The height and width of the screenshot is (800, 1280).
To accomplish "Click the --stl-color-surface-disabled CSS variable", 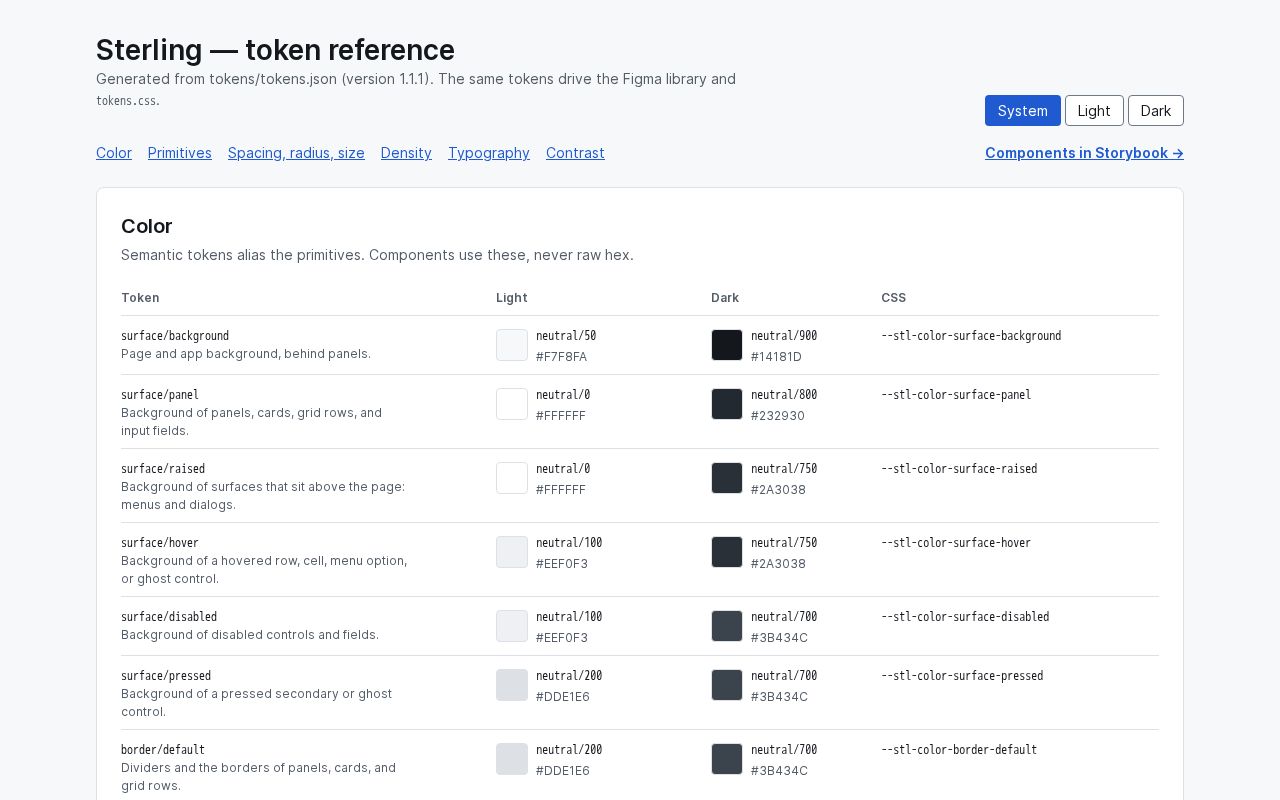I will pos(965,617).
